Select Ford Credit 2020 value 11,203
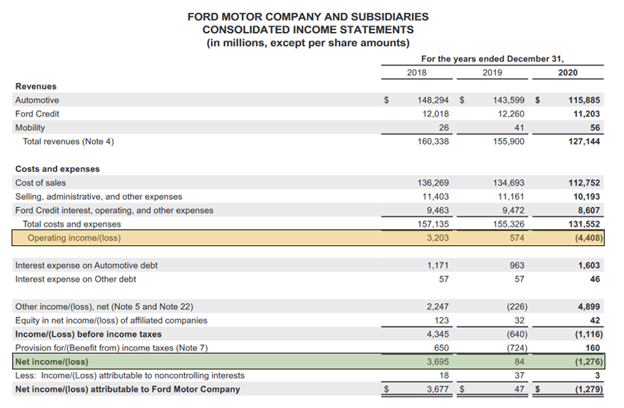 (587, 114)
